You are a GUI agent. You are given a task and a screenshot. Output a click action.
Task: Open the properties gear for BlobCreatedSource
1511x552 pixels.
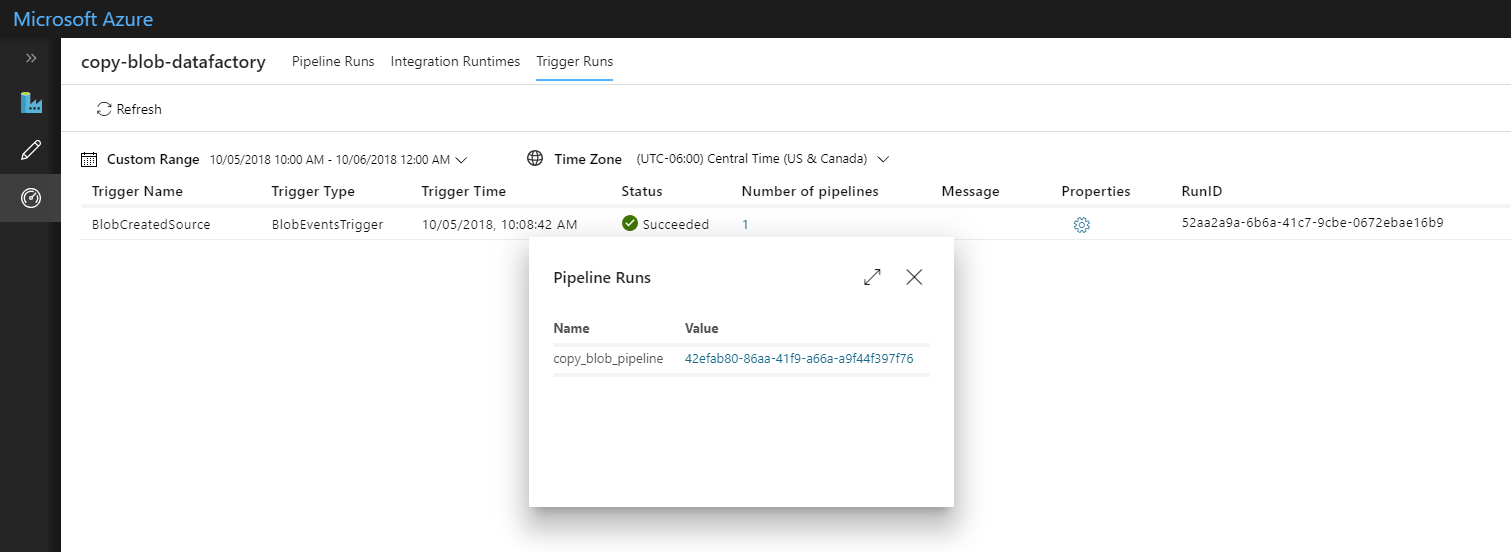click(x=1081, y=225)
